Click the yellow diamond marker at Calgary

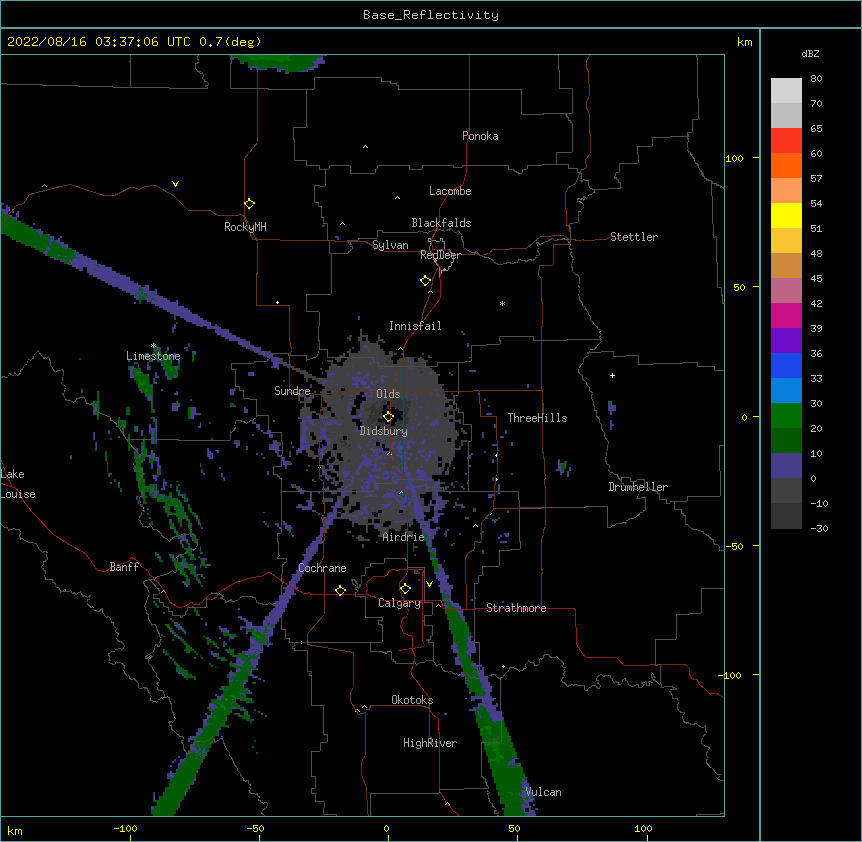(405, 589)
